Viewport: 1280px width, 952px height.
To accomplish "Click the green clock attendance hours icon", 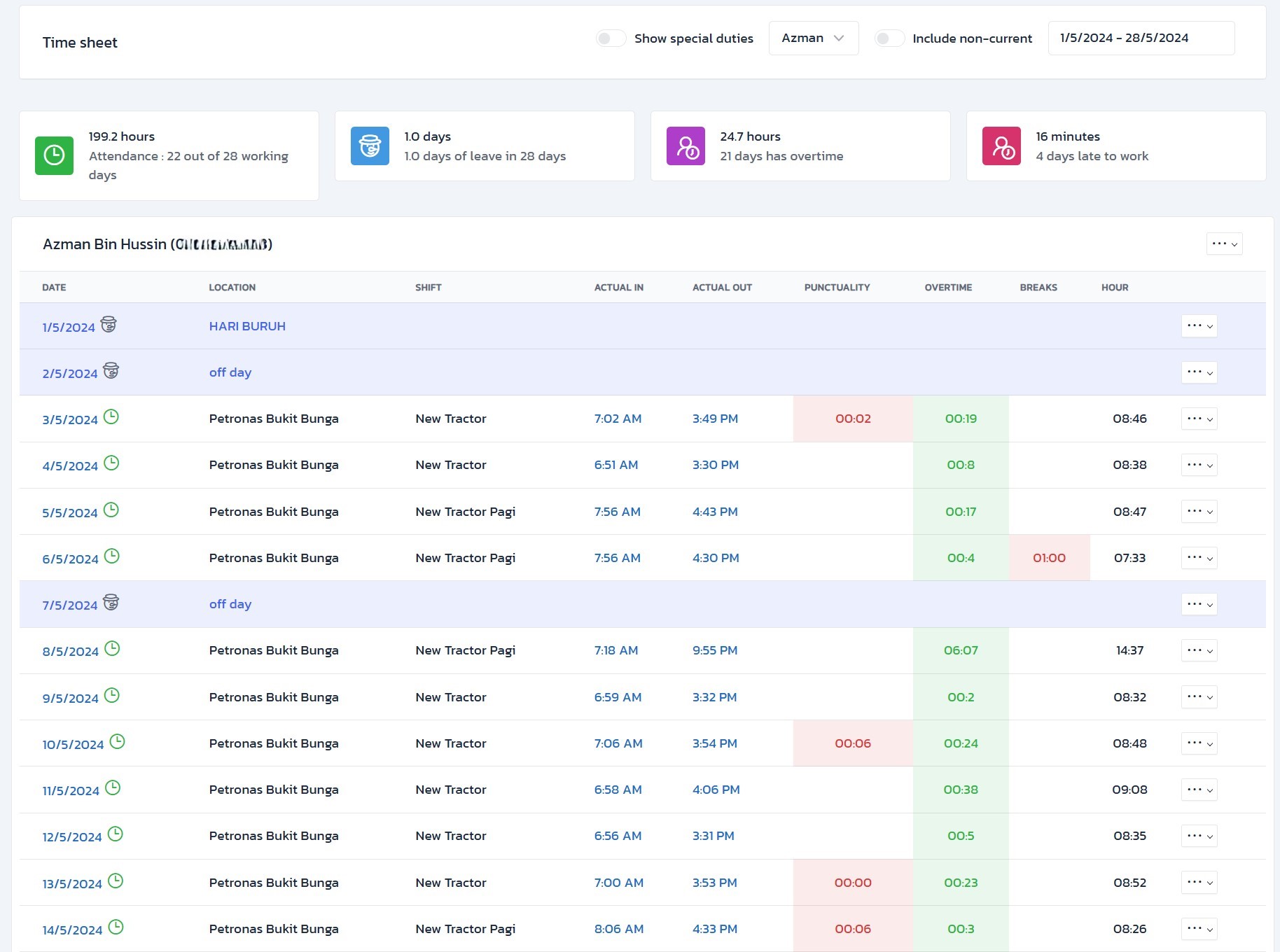I will click(54, 155).
